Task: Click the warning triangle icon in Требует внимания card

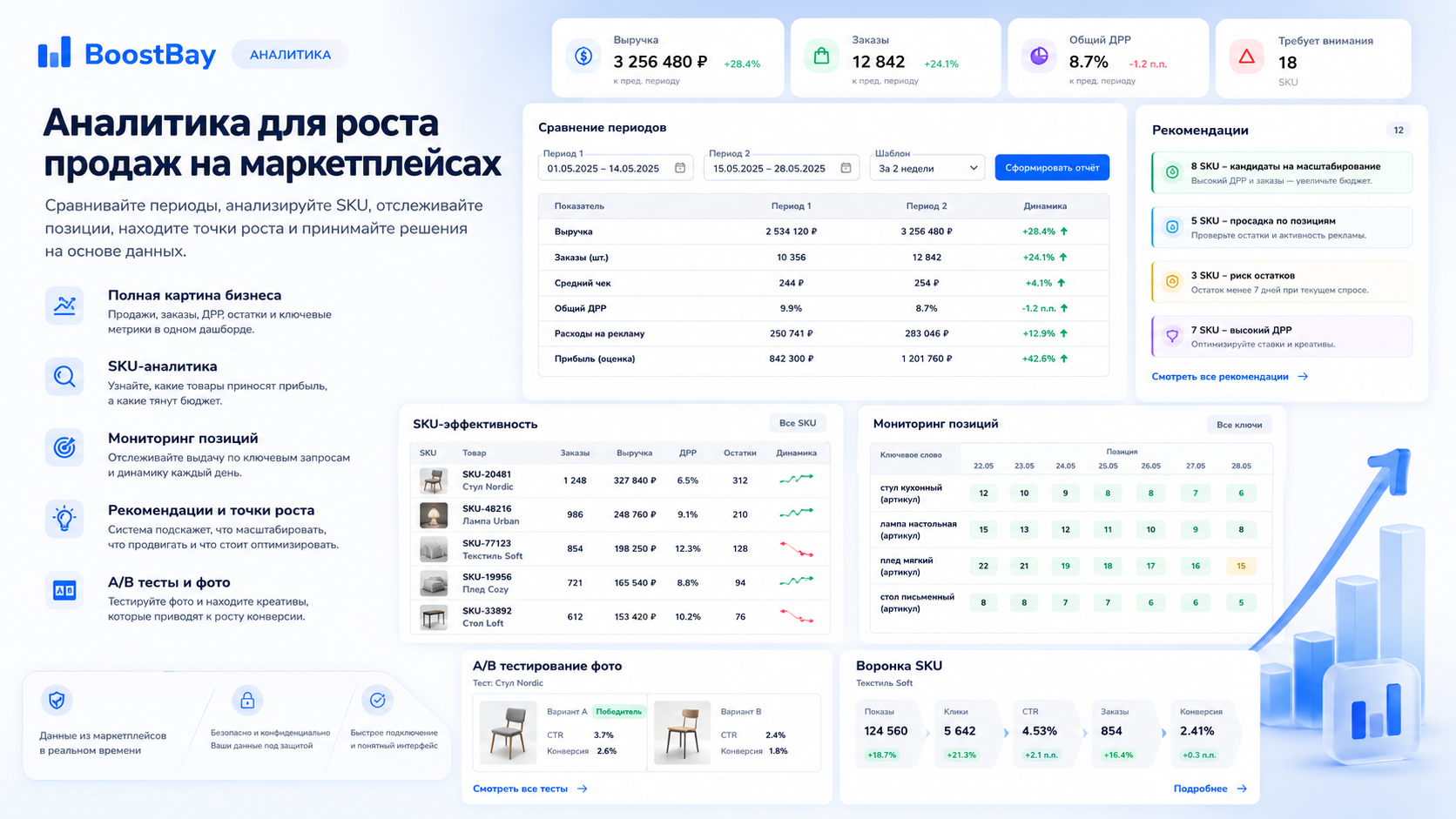Action: point(1247,57)
